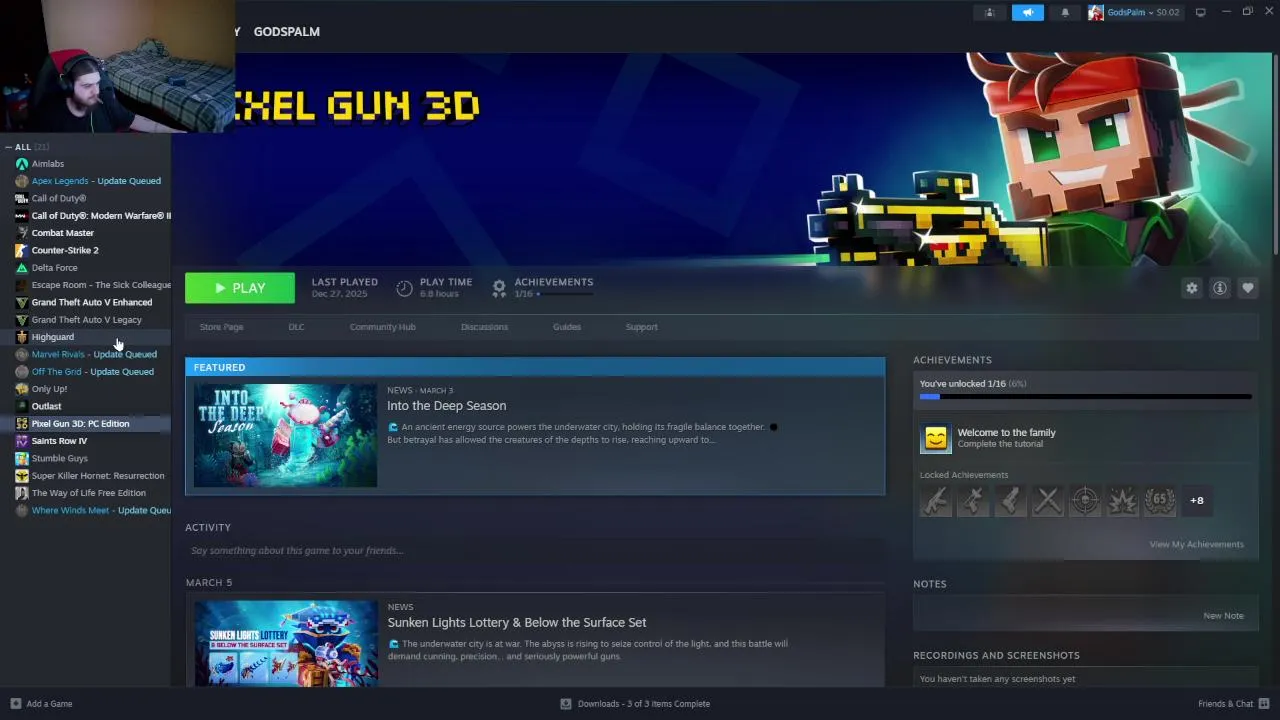The height and width of the screenshot is (720, 1280).
Task: Click the green PLAY button
Action: 240,288
